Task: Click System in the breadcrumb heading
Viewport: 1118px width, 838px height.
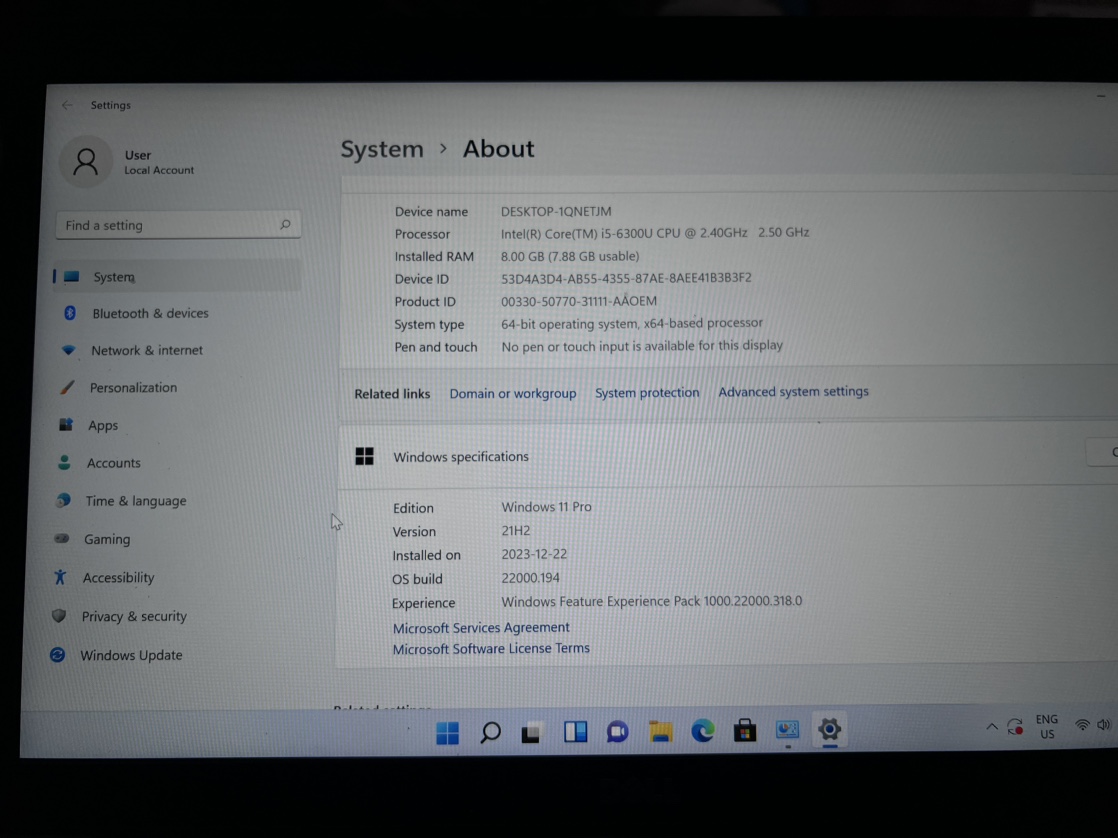Action: point(382,149)
